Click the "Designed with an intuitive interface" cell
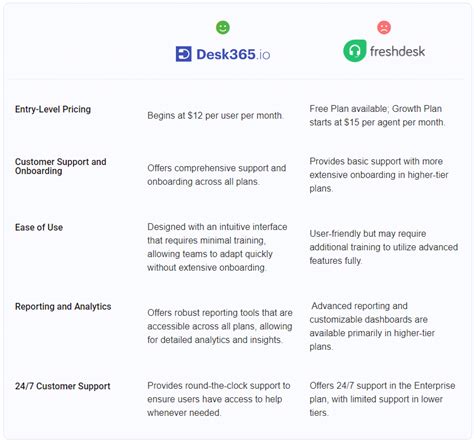 point(217,247)
